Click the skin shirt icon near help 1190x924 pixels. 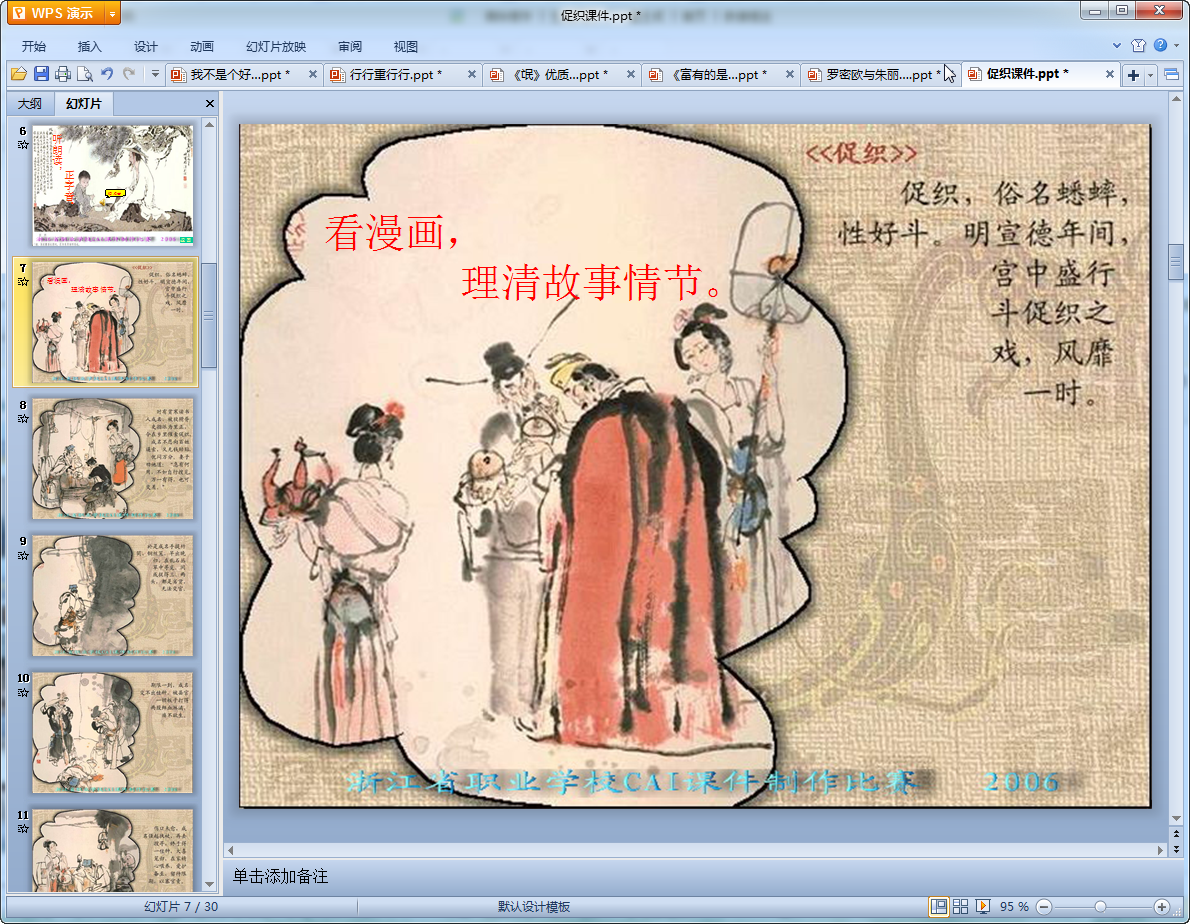tap(1138, 46)
